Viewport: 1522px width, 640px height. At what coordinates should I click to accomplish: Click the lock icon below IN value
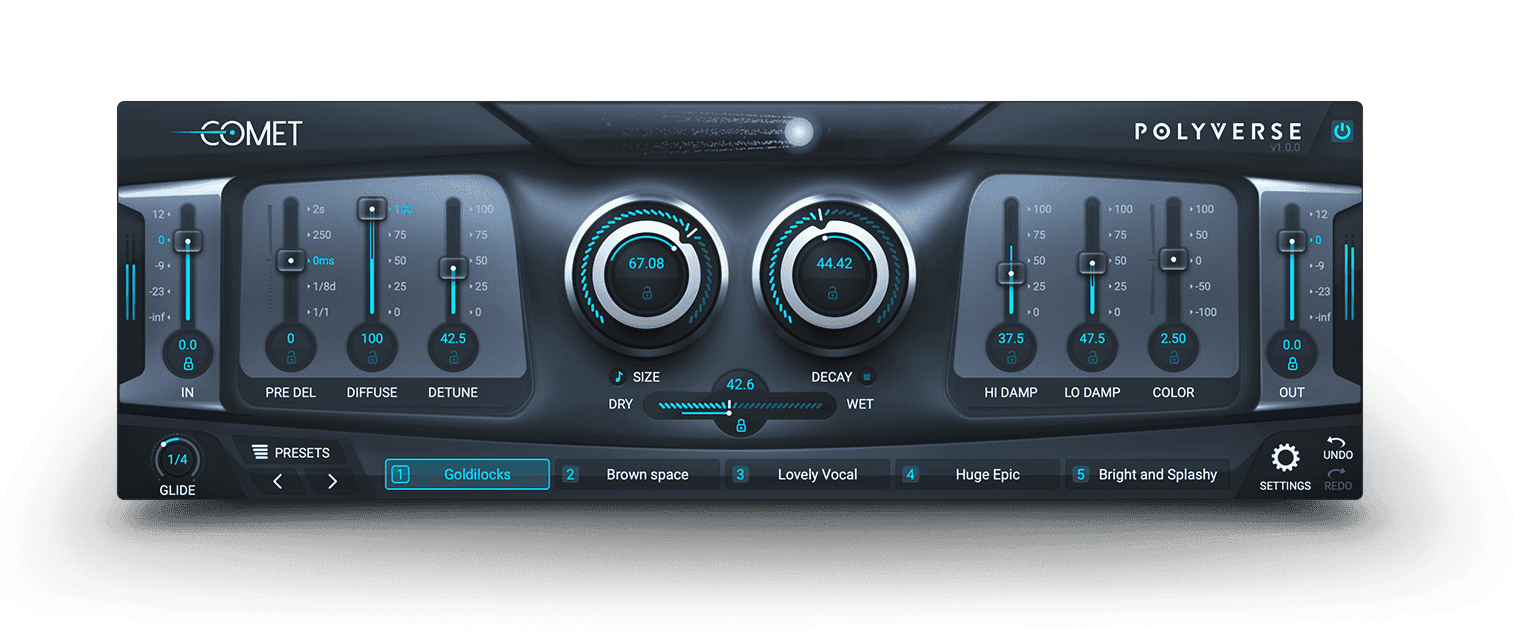pos(187,364)
